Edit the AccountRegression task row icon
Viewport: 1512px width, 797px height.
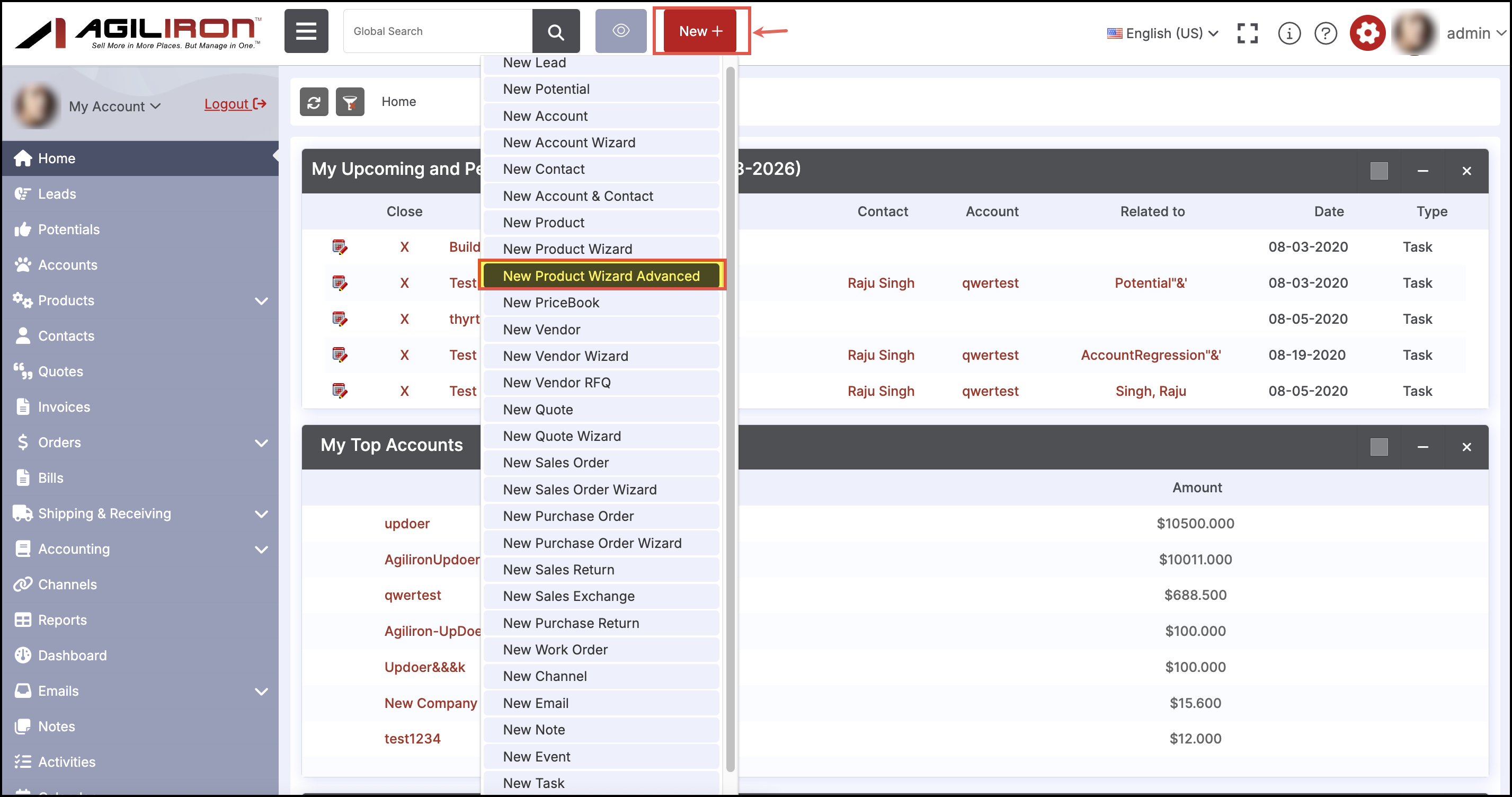[x=340, y=355]
